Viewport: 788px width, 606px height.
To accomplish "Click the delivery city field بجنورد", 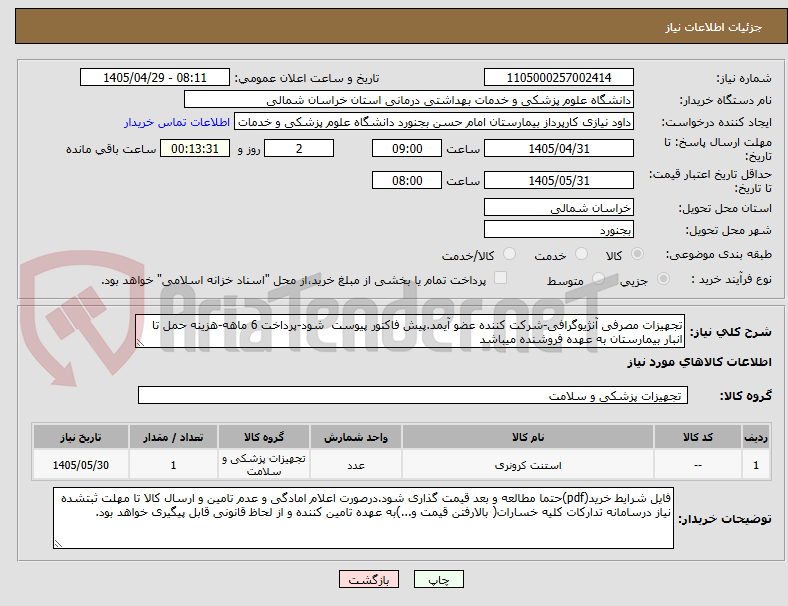I will [558, 230].
